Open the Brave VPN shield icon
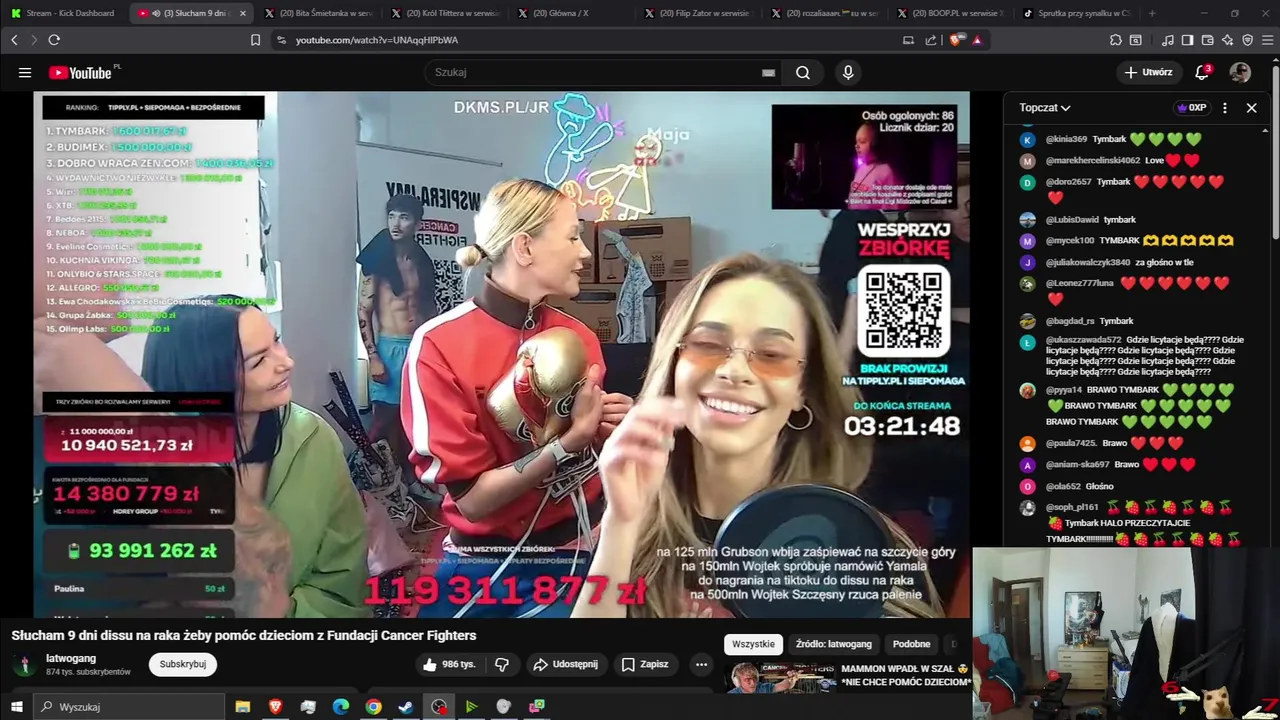Screen dimensions: 1280x720 1247,40
